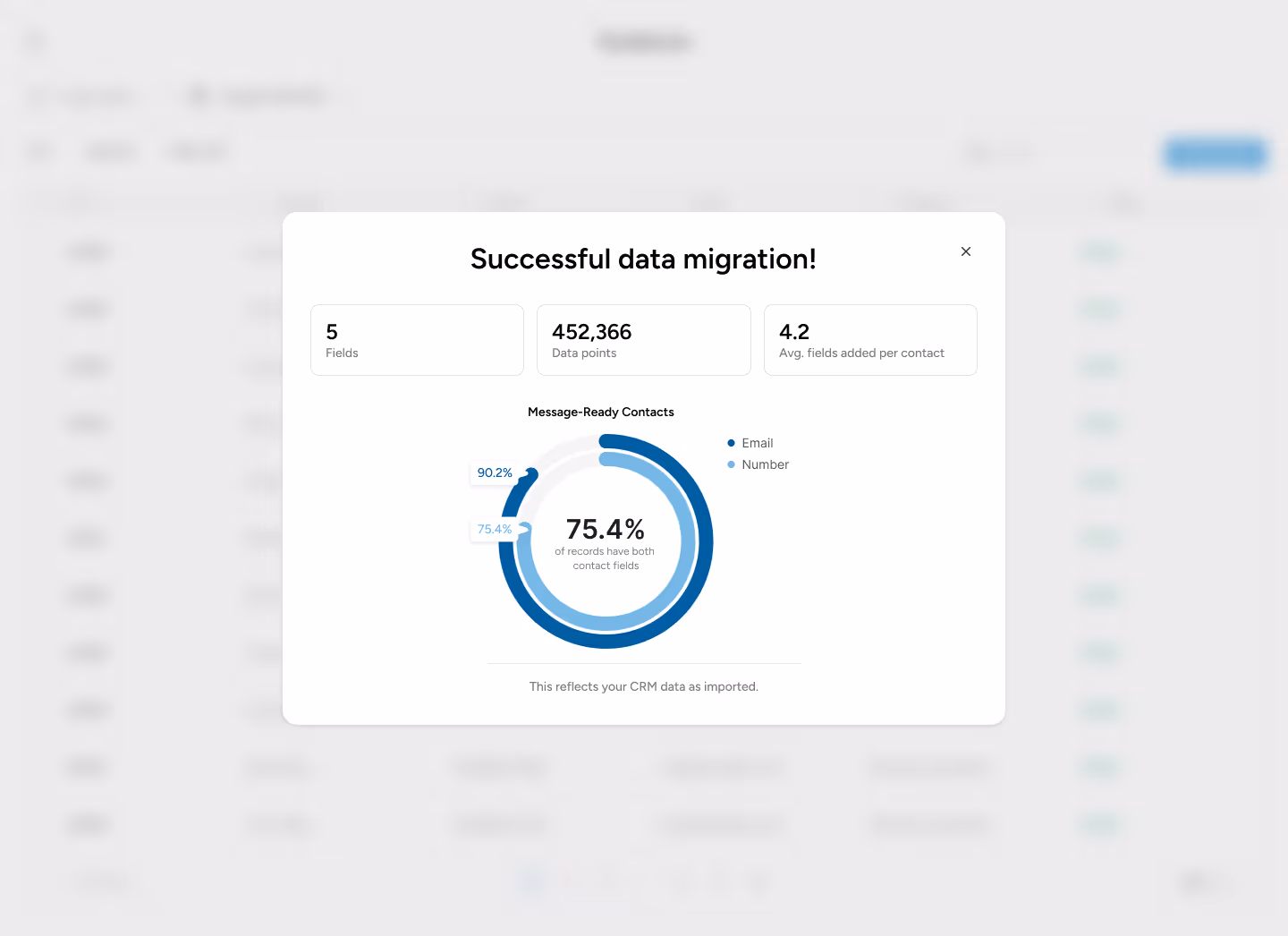The image size is (1288, 936).
Task: Click the icon inside the second tab
Action: [198, 96]
